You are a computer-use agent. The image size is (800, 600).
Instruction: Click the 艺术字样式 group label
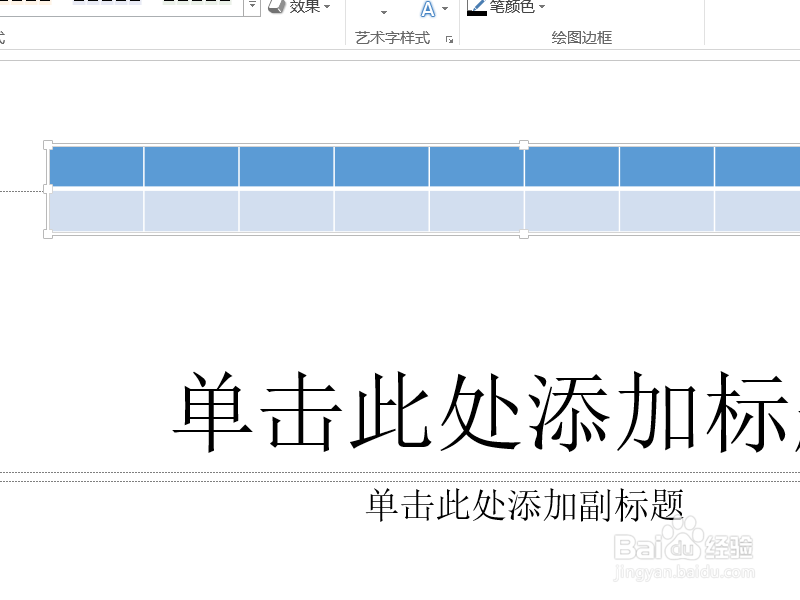pos(394,38)
